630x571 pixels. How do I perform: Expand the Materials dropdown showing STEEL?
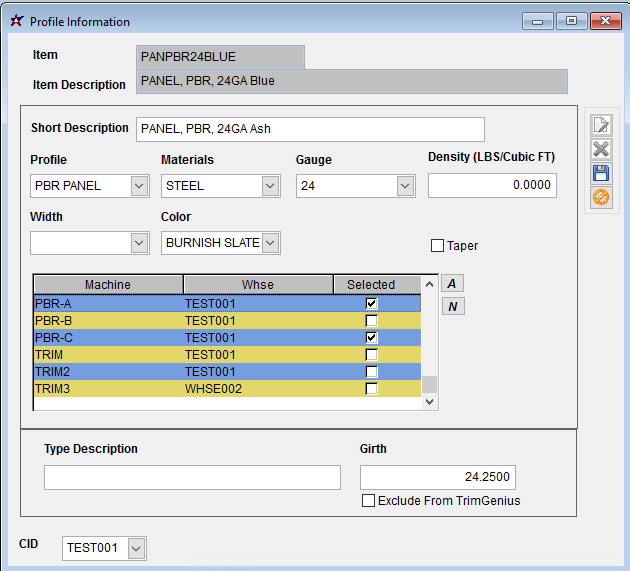[270, 186]
